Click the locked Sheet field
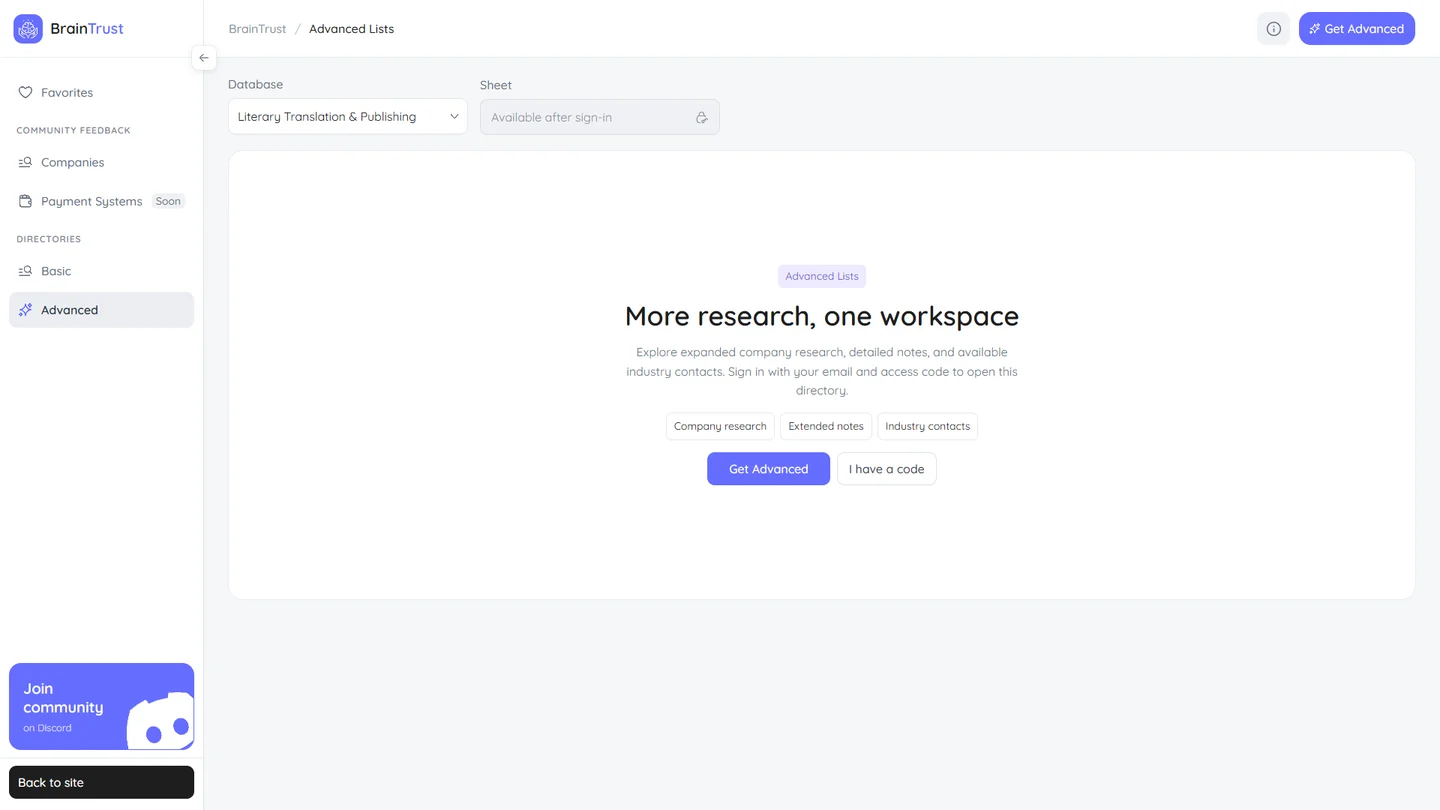 tap(600, 117)
